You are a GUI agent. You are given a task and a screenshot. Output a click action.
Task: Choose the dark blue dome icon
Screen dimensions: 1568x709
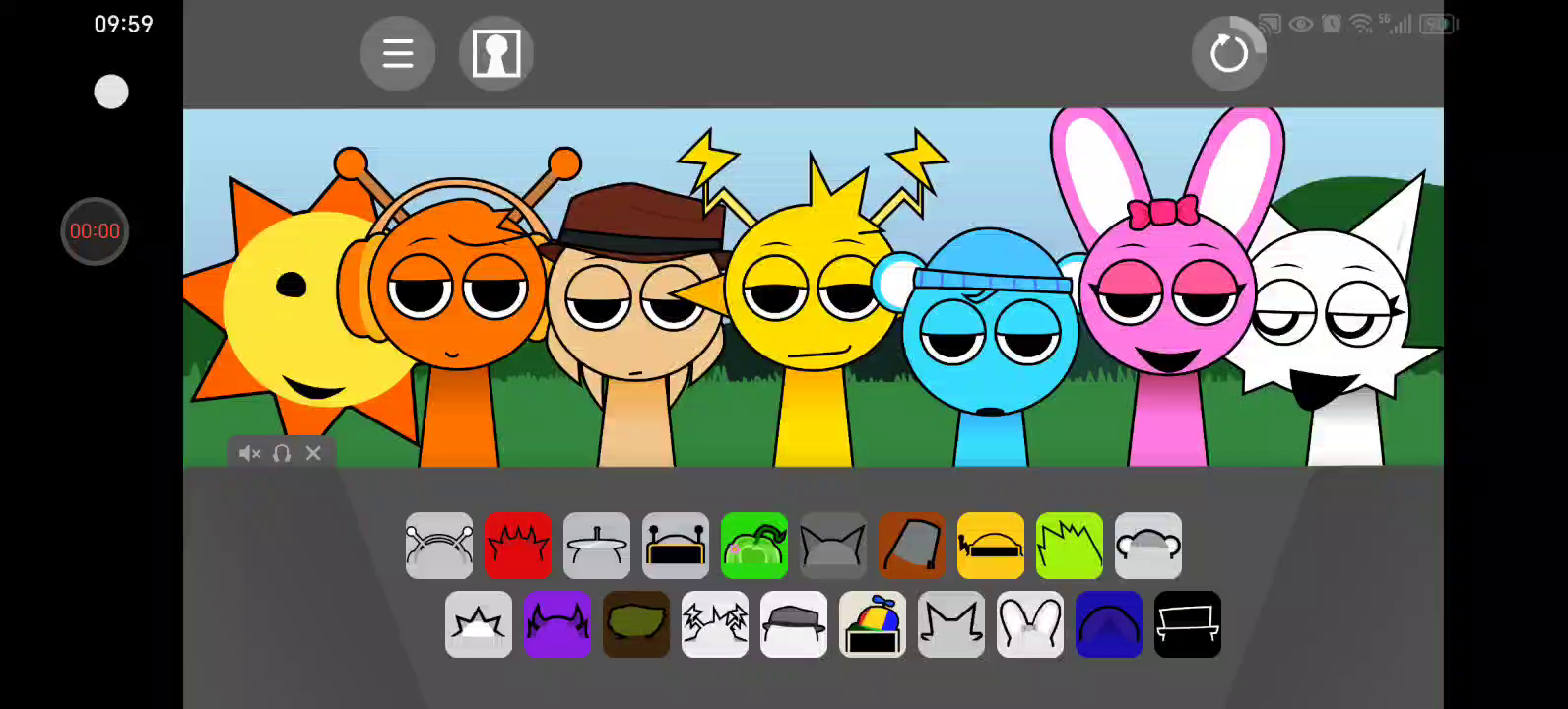(x=1109, y=624)
